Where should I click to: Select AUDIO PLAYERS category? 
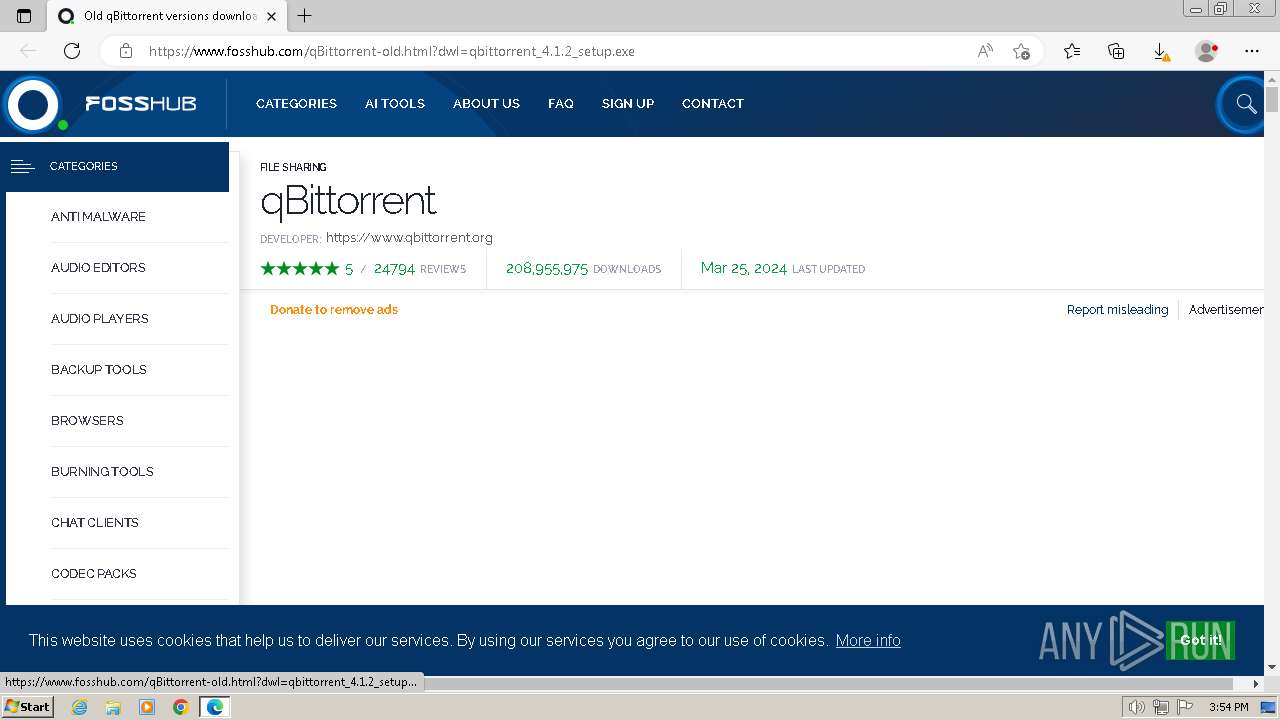pos(100,319)
